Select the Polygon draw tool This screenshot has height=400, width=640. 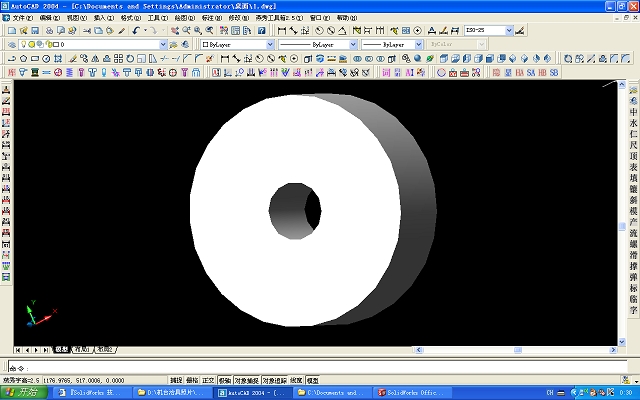23,59
